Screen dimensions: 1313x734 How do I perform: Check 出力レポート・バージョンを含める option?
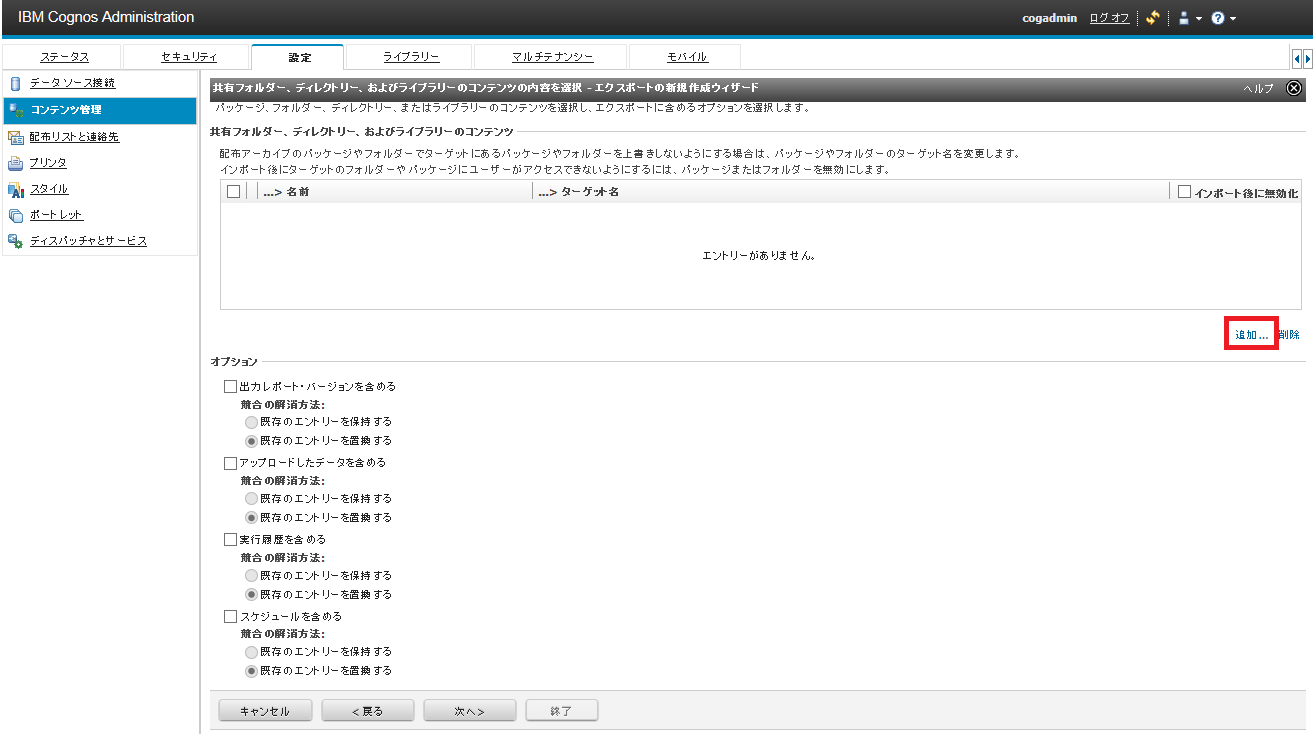pyautogui.click(x=230, y=386)
